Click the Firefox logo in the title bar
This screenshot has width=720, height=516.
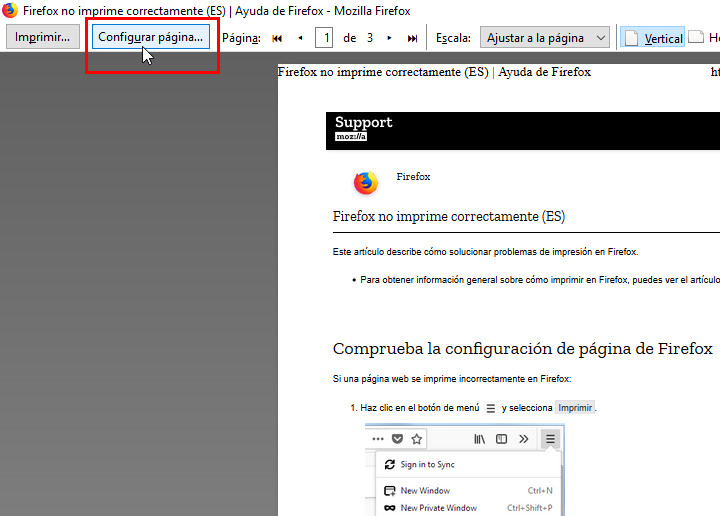[10, 11]
